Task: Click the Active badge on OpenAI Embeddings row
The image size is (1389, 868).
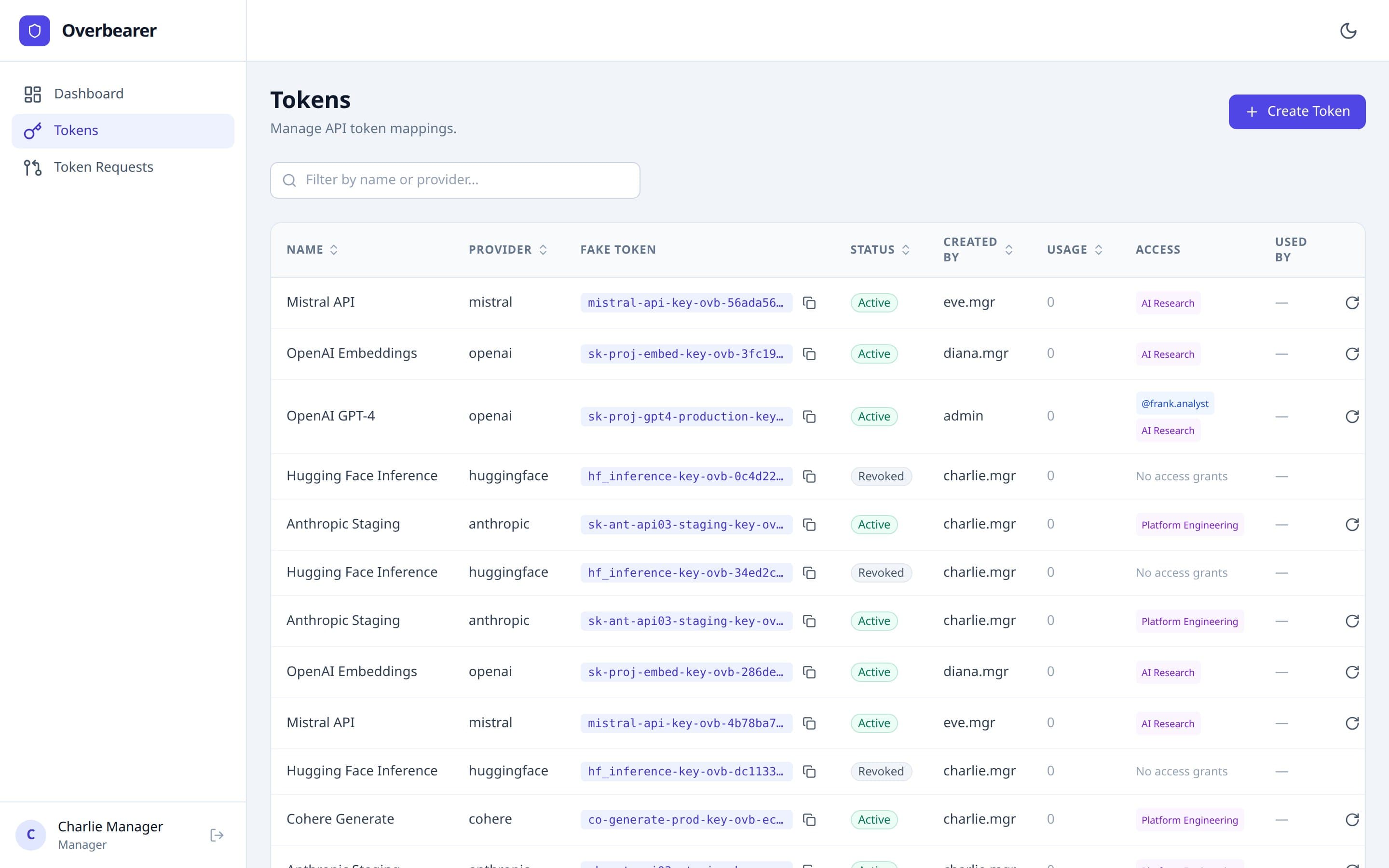Action: tap(873, 353)
